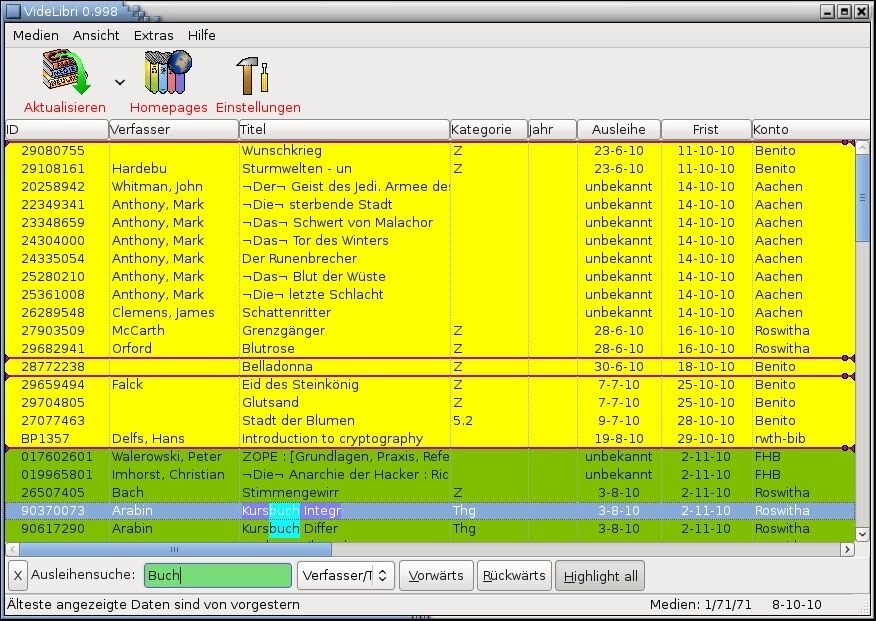876x621 pixels.
Task: Open the Ansicht menu
Action: coord(96,35)
